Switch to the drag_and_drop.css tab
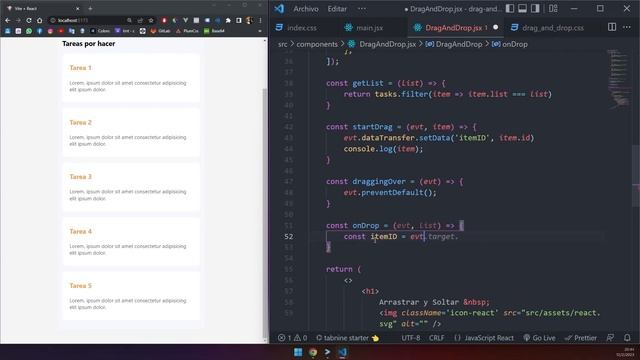Viewport: 640px width, 360px height. click(547, 28)
